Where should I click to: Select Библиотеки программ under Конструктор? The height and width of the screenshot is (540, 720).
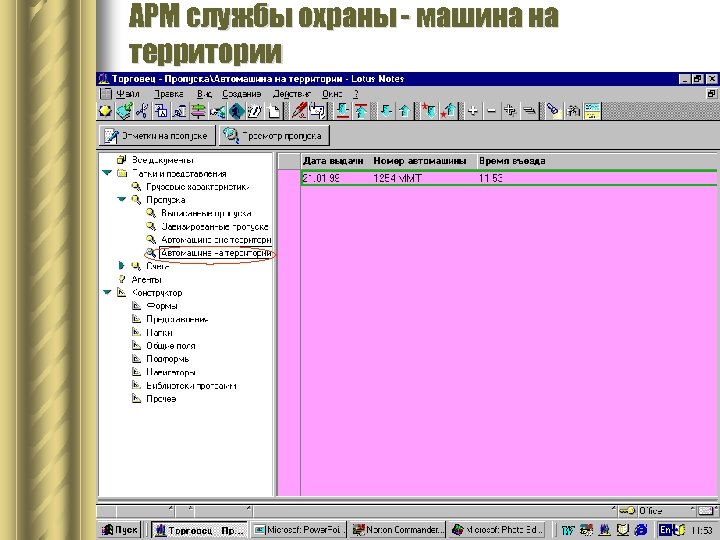coord(191,386)
